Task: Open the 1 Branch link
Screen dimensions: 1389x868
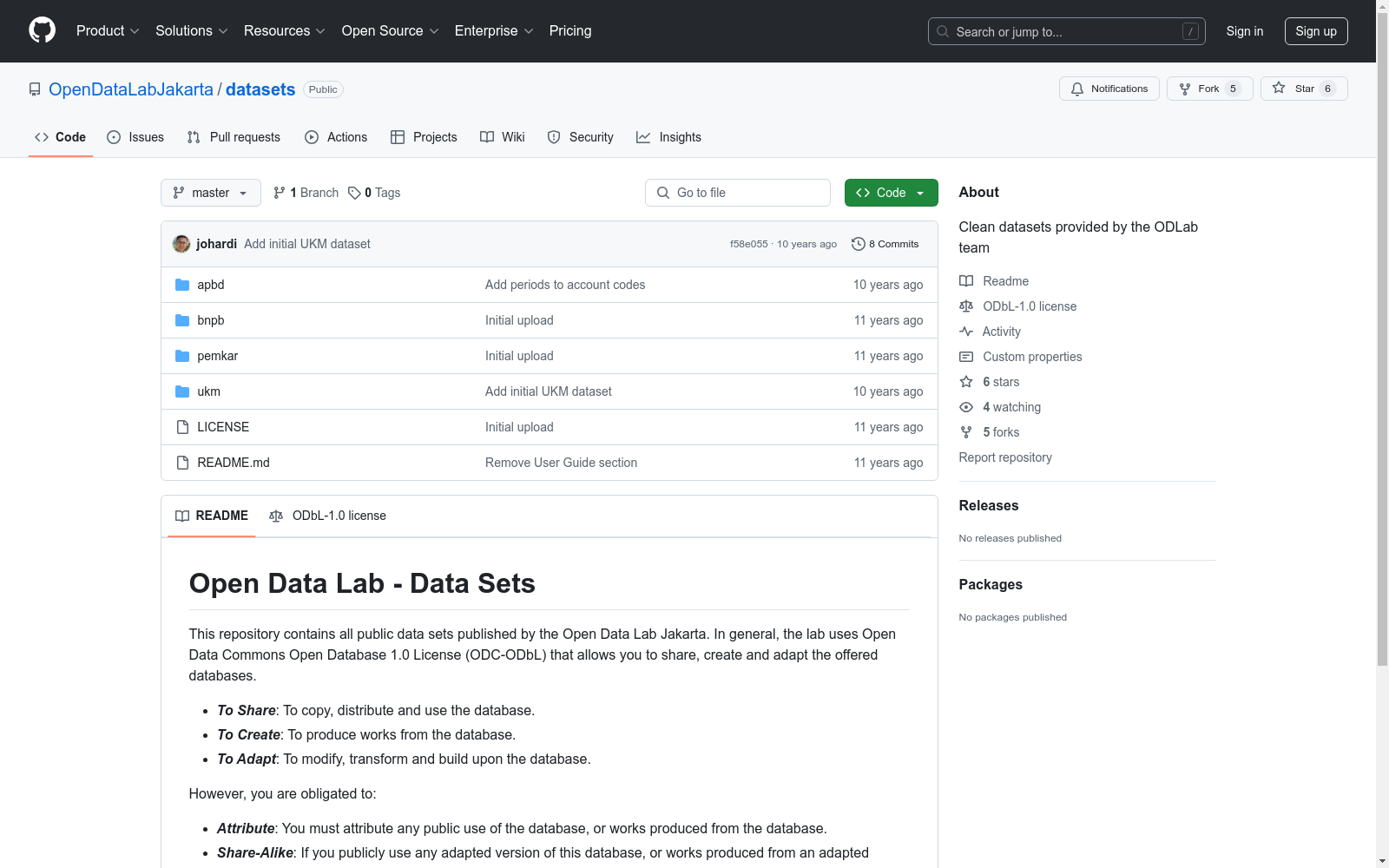Action: [306, 193]
